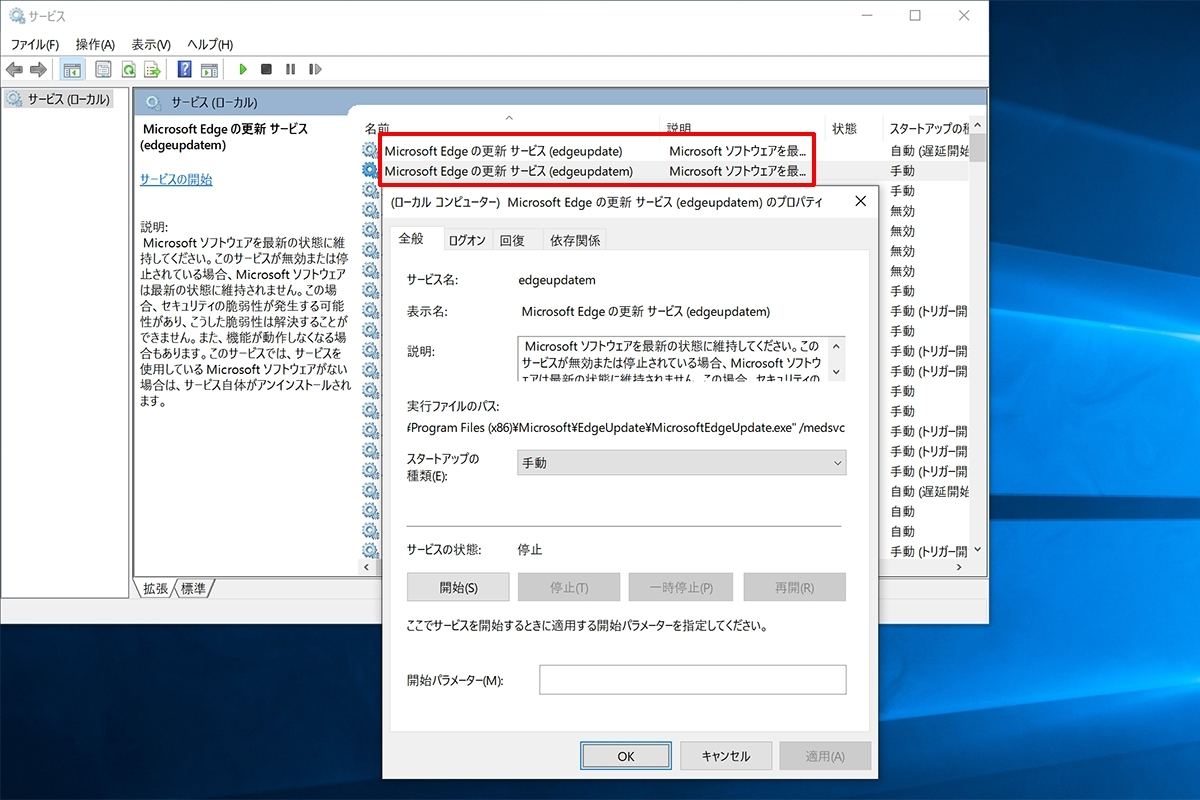Viewport: 1200px width, 800px height.
Task: Open the Properties toolbar icon
Action: click(103, 69)
